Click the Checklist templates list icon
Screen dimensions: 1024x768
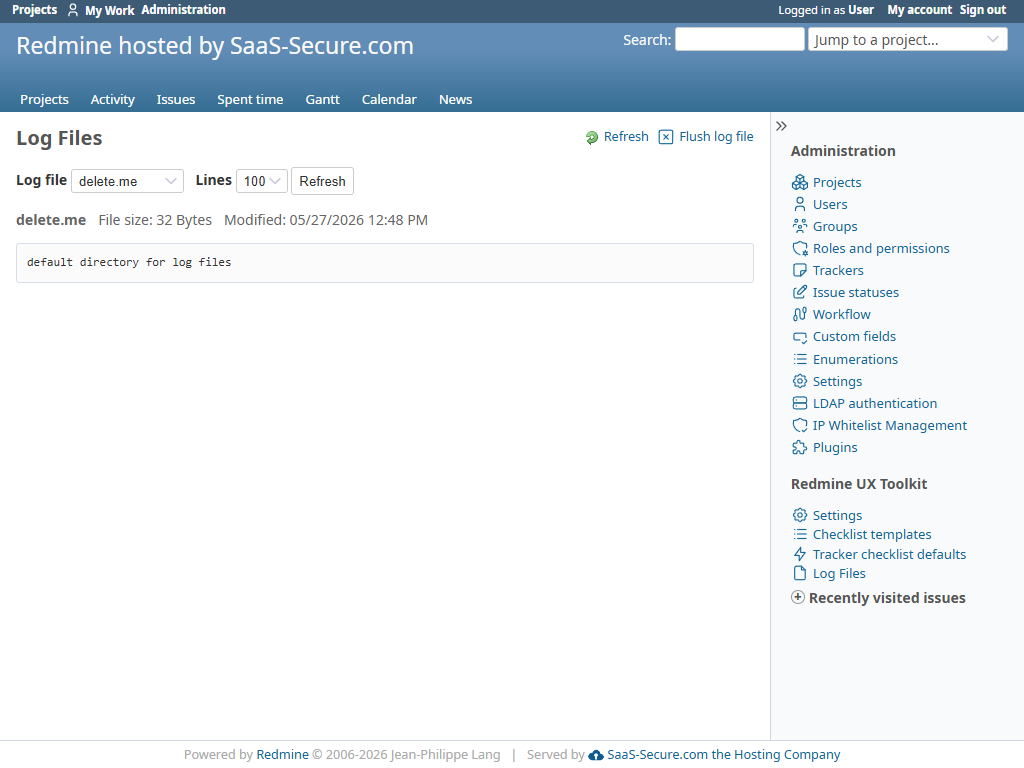click(799, 534)
